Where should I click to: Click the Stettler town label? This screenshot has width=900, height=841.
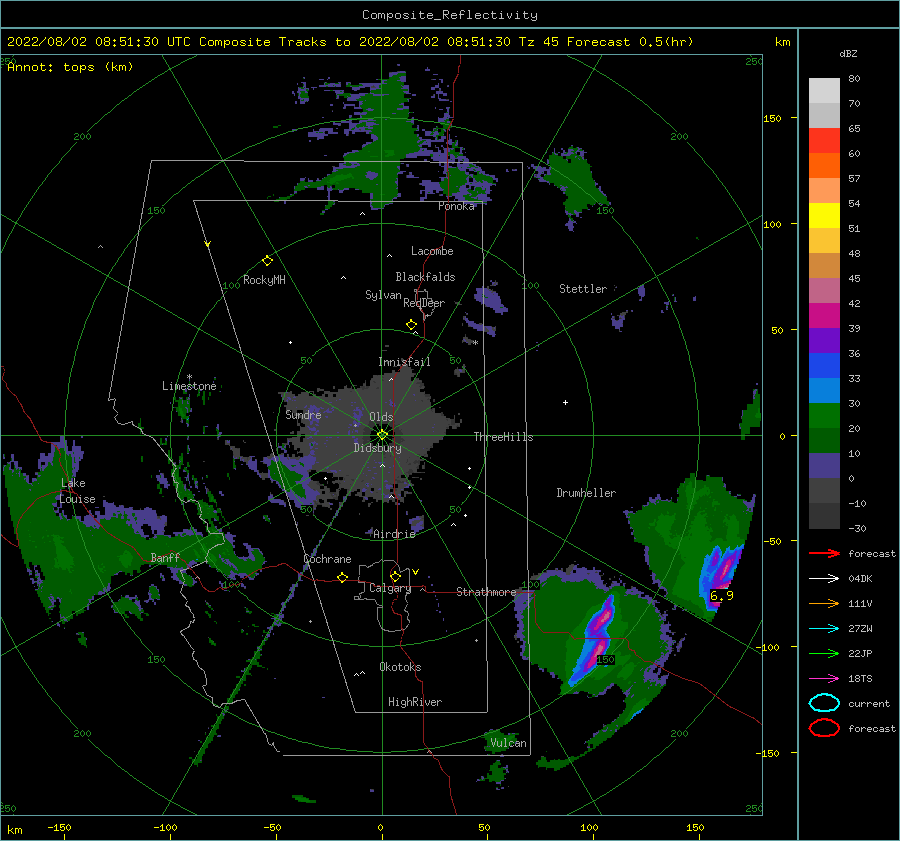coord(583,289)
